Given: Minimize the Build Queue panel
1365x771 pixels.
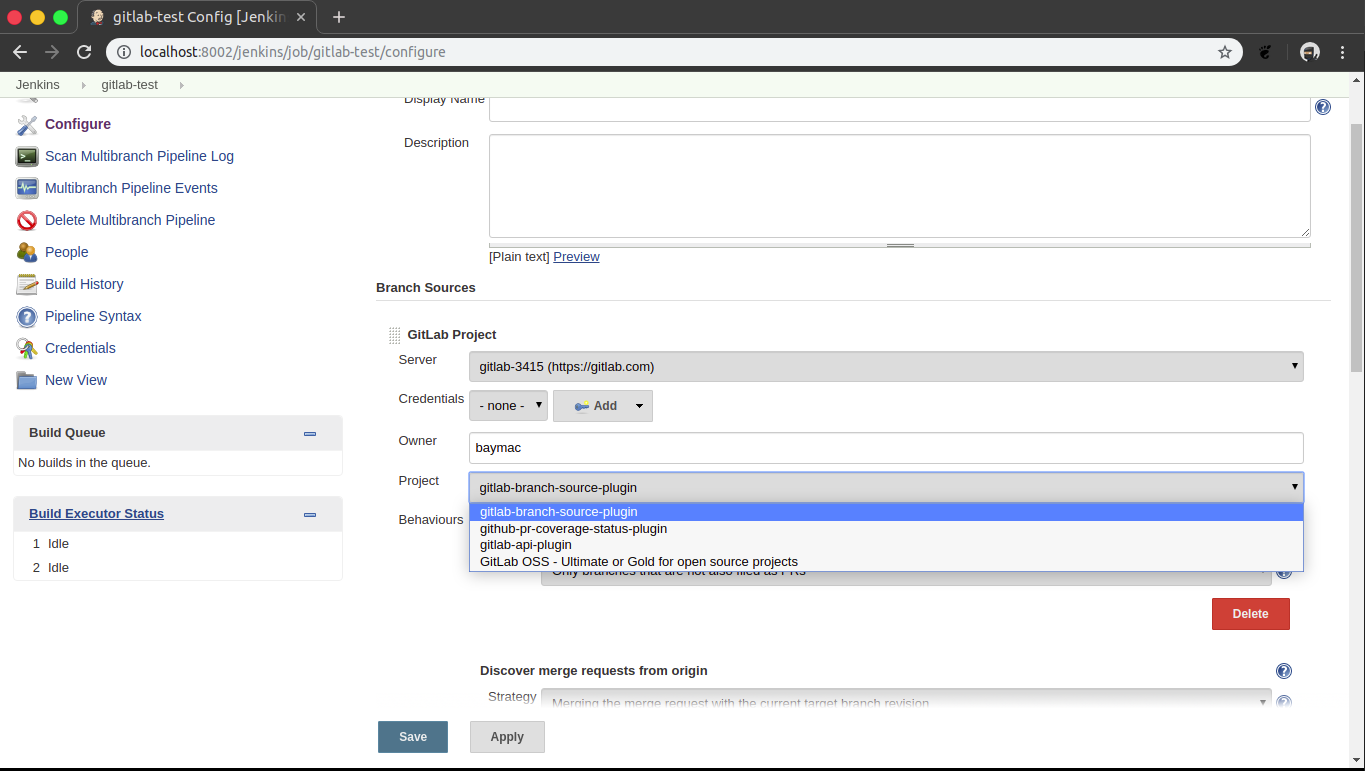Looking at the screenshot, I should pyautogui.click(x=310, y=433).
